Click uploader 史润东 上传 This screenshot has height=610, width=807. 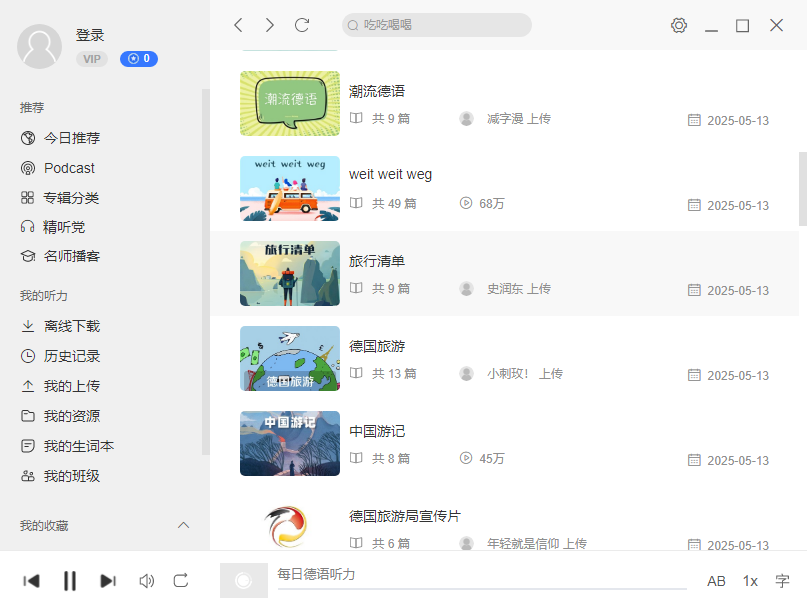(x=519, y=289)
